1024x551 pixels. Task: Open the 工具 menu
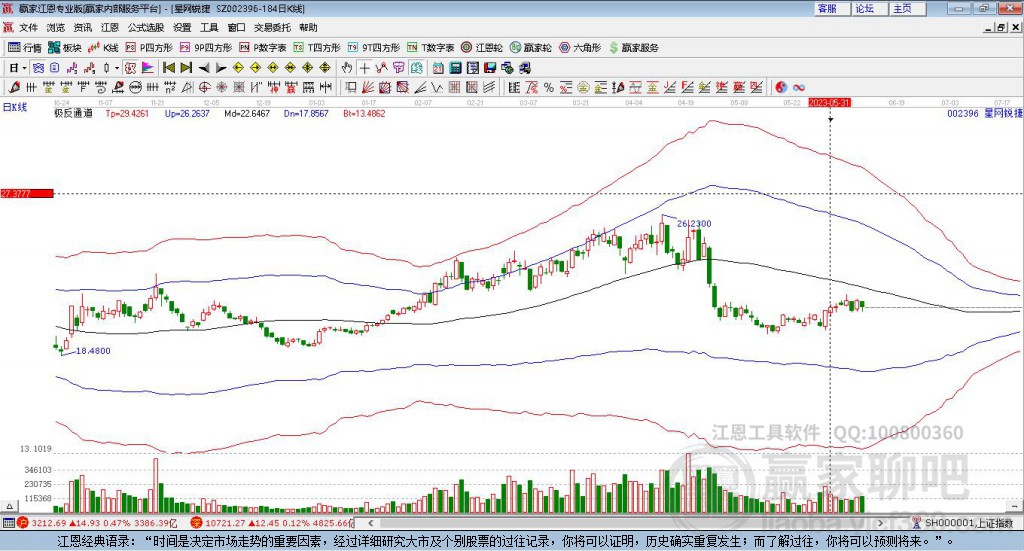click(x=209, y=27)
